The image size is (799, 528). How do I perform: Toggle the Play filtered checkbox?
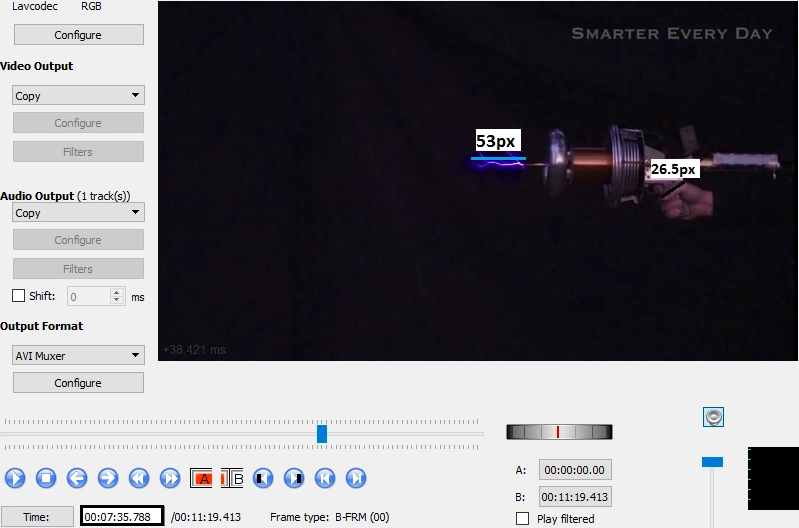[522, 518]
